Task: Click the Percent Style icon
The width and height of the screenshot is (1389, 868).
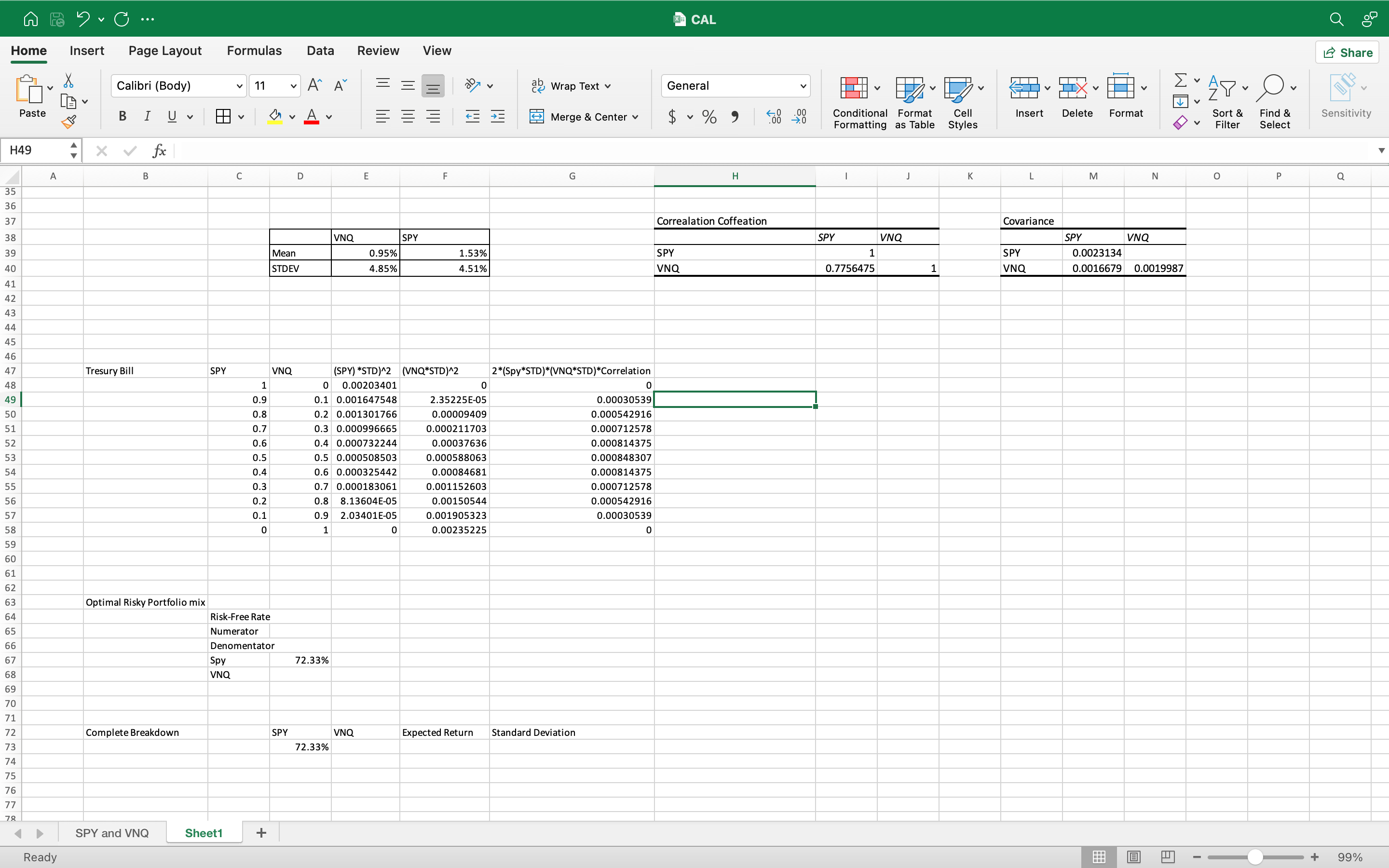Action: click(709, 117)
